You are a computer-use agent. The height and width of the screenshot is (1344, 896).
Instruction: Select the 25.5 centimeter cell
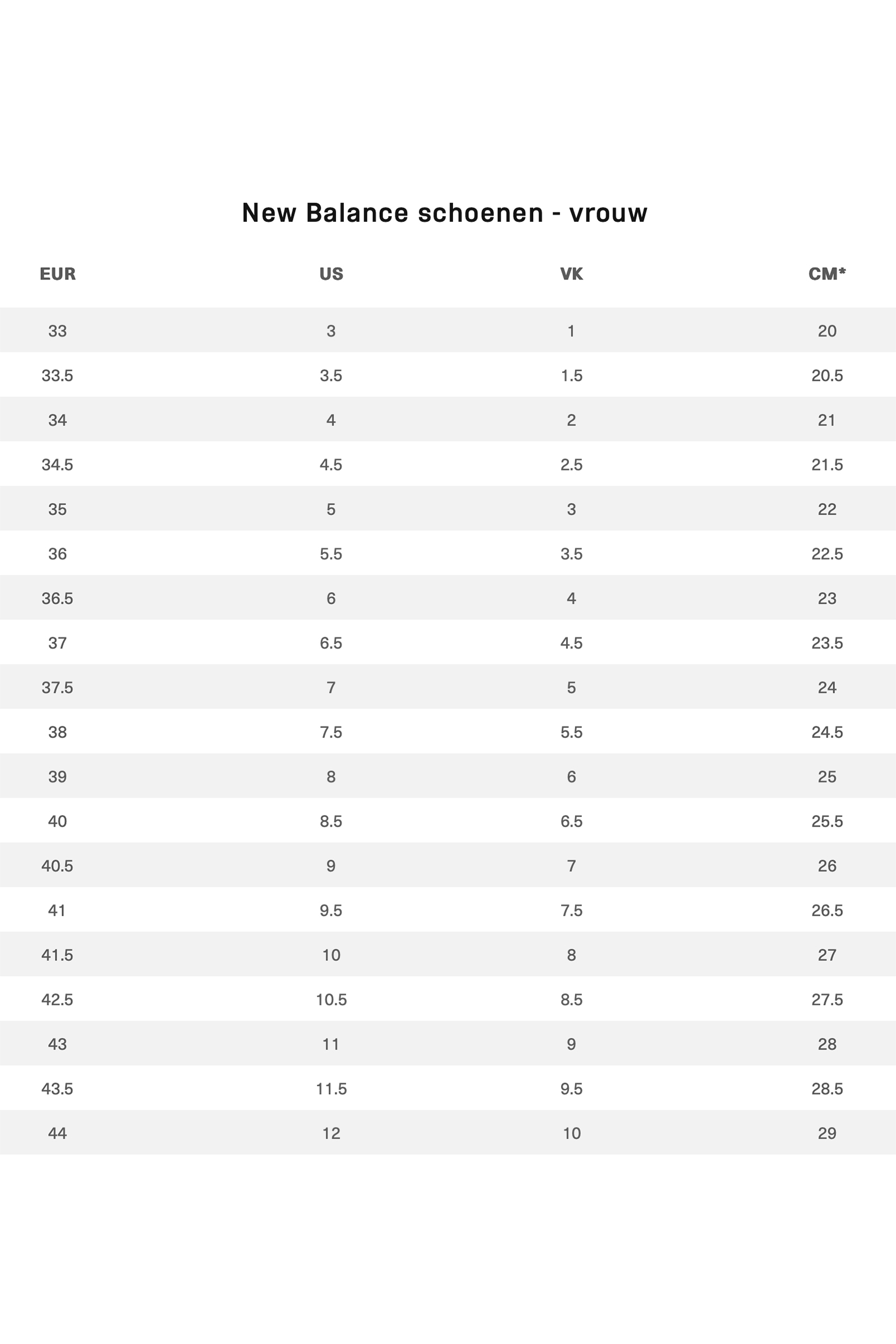click(x=827, y=821)
